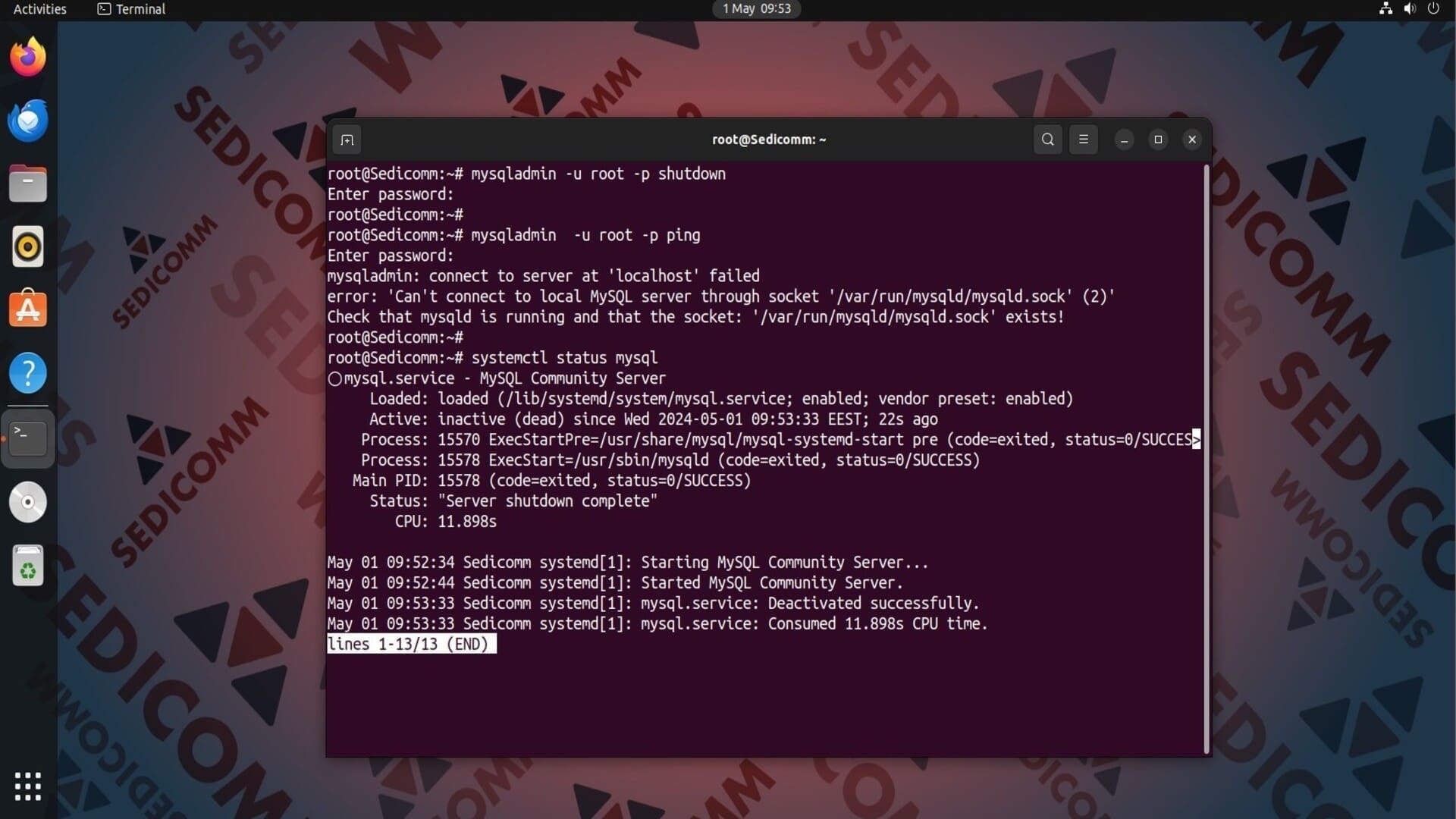
Task: Open the disc drive icon
Action: pyautogui.click(x=28, y=502)
